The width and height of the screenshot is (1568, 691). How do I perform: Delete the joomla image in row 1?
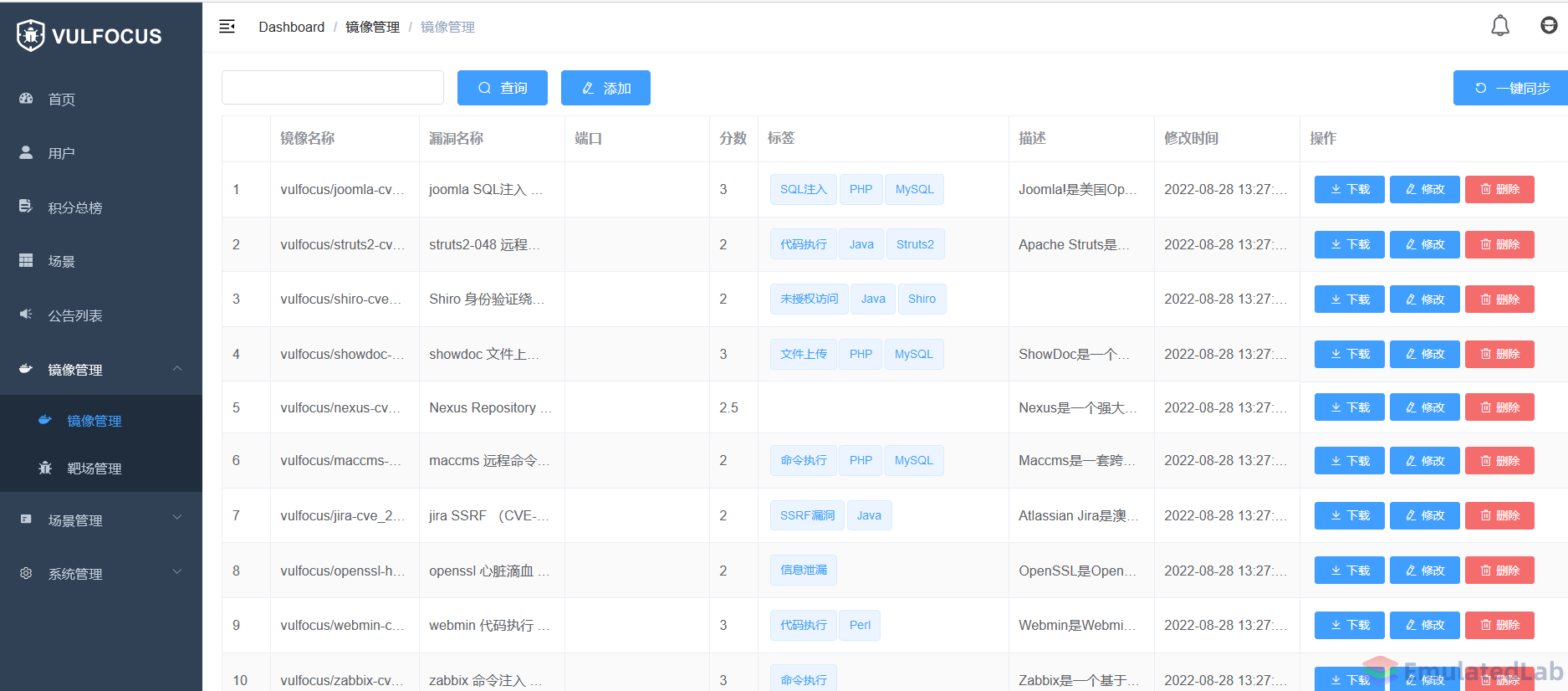[1499, 189]
